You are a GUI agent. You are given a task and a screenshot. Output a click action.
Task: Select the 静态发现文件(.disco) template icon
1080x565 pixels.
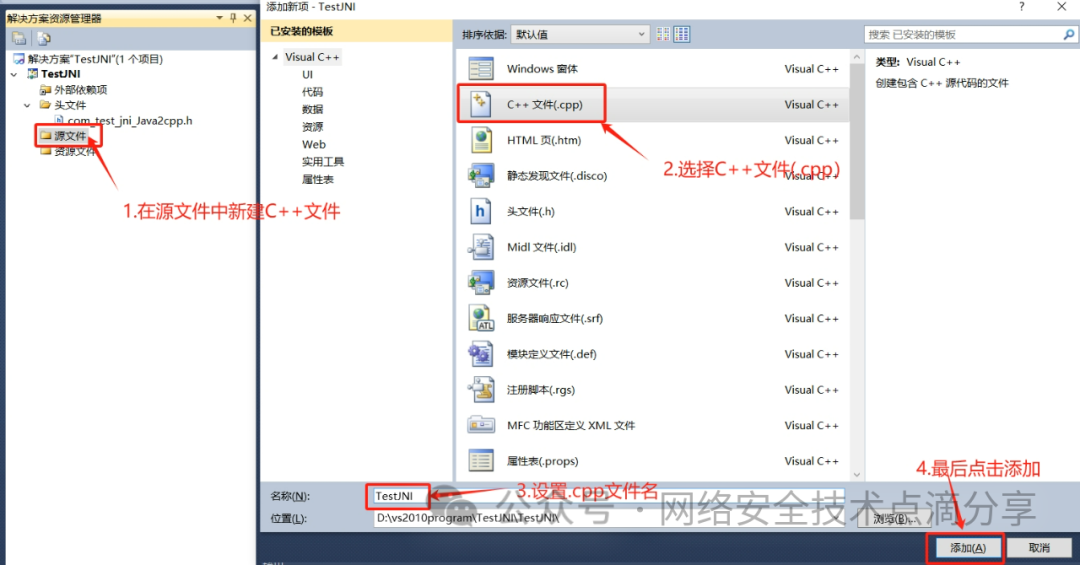click(481, 176)
